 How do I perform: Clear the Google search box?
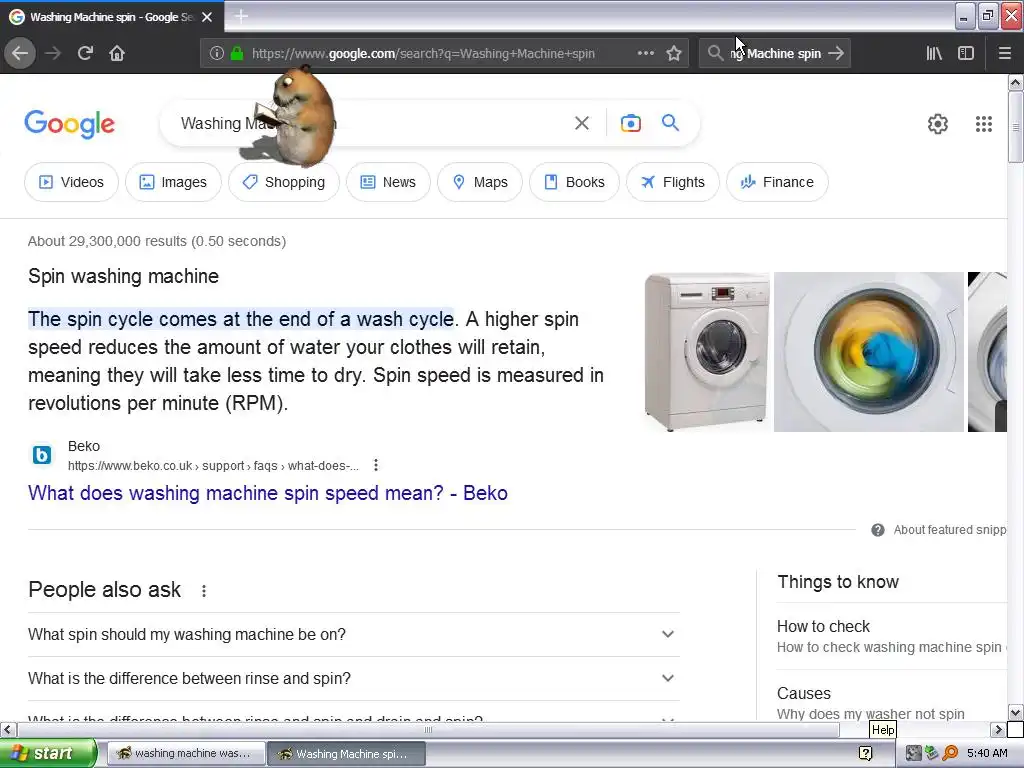click(x=581, y=123)
